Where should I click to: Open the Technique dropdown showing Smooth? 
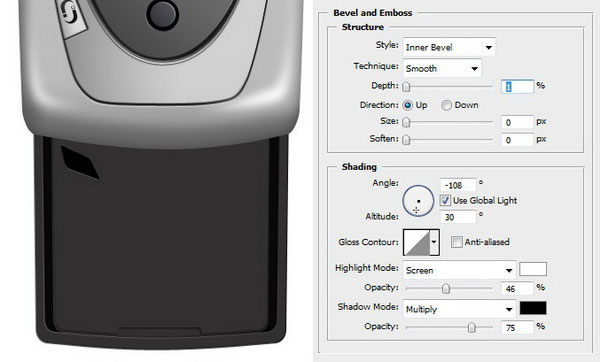click(442, 68)
